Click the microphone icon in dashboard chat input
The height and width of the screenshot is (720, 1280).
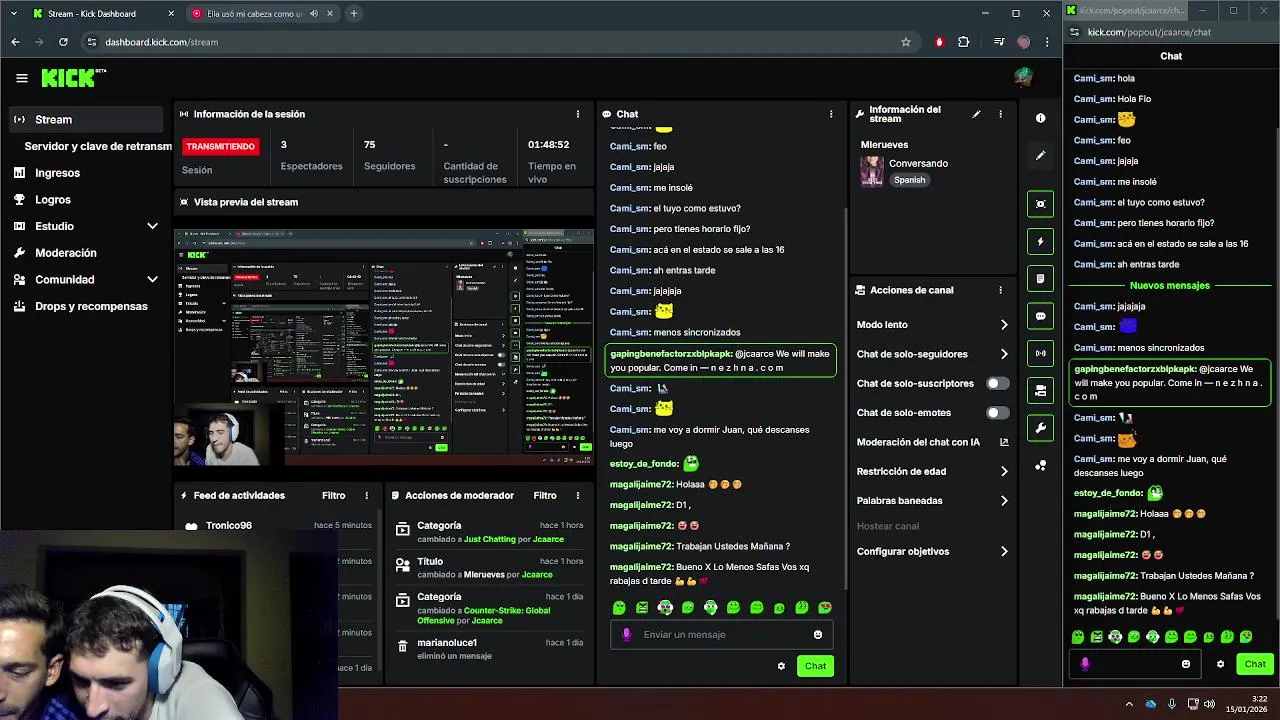627,634
